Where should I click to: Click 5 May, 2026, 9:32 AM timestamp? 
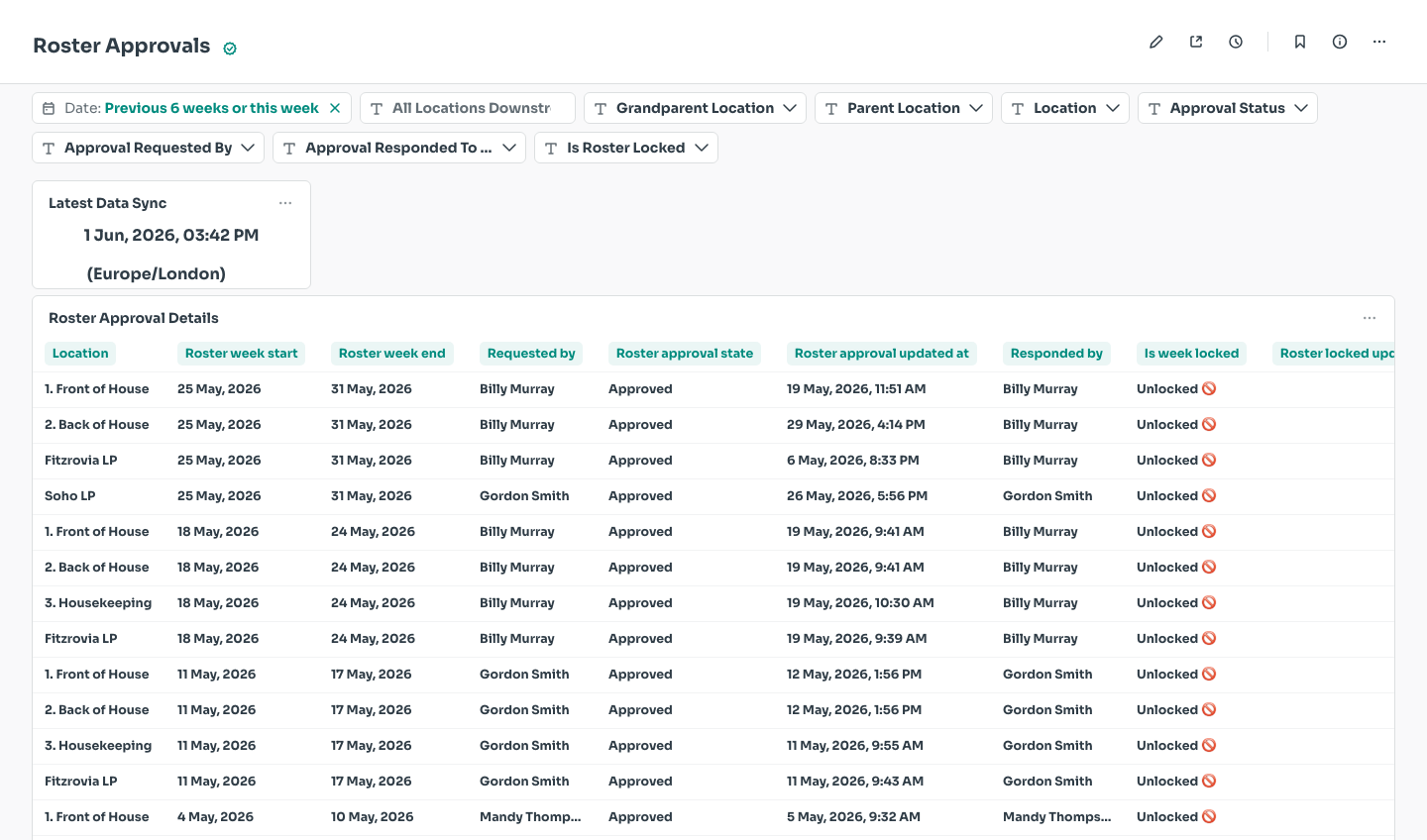point(853,816)
